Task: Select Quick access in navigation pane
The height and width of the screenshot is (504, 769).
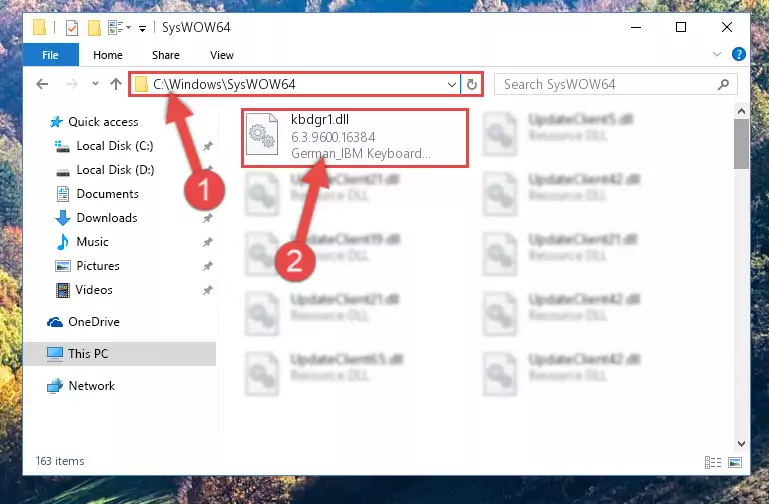Action: pos(103,122)
